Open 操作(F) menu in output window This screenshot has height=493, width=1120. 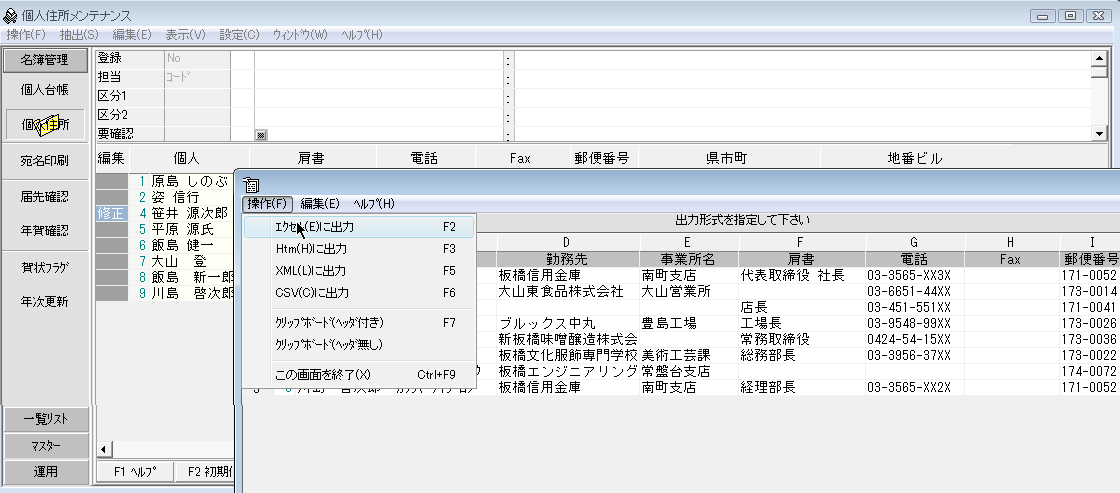[267, 204]
